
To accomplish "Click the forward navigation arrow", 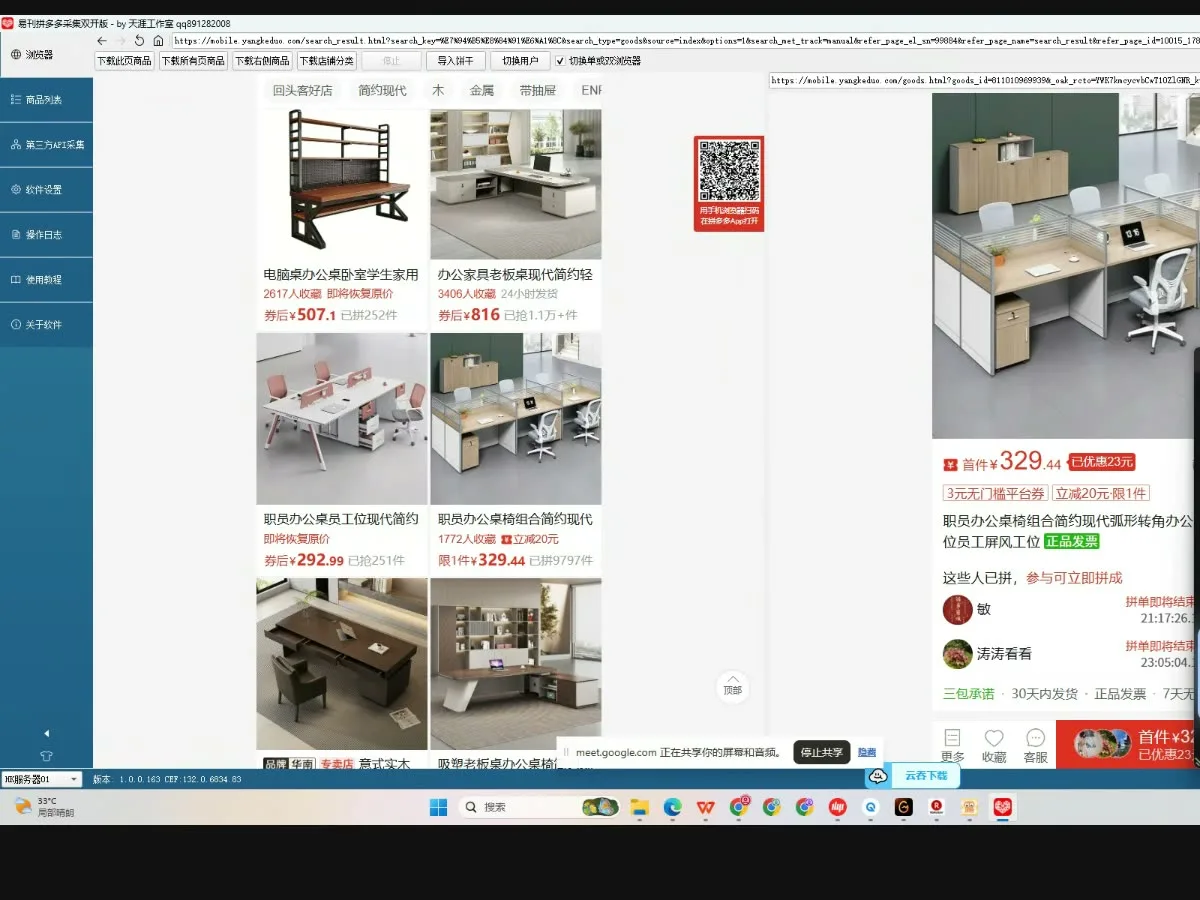I will (121, 41).
